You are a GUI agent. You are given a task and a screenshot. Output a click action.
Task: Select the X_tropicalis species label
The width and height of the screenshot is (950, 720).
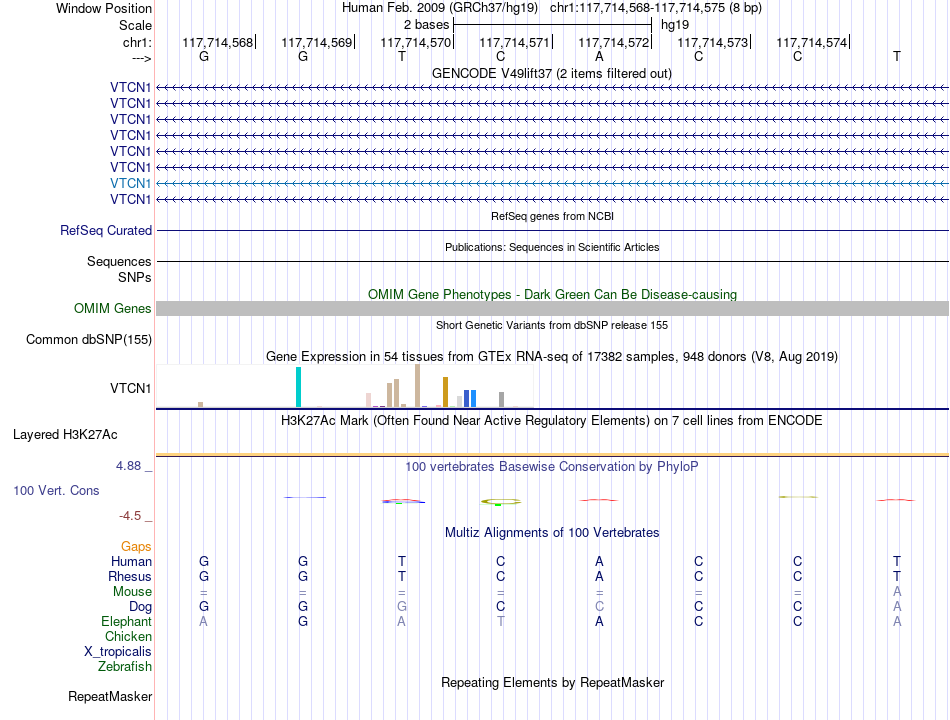pos(118,652)
